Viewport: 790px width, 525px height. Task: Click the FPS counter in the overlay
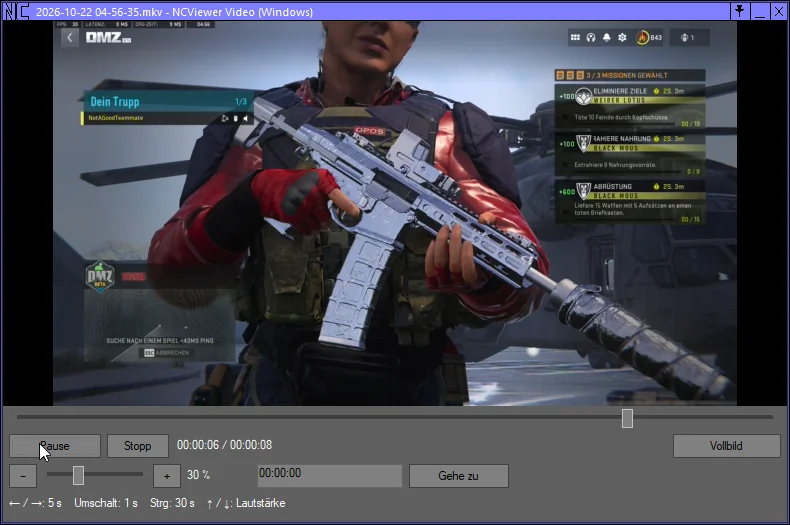(68, 24)
